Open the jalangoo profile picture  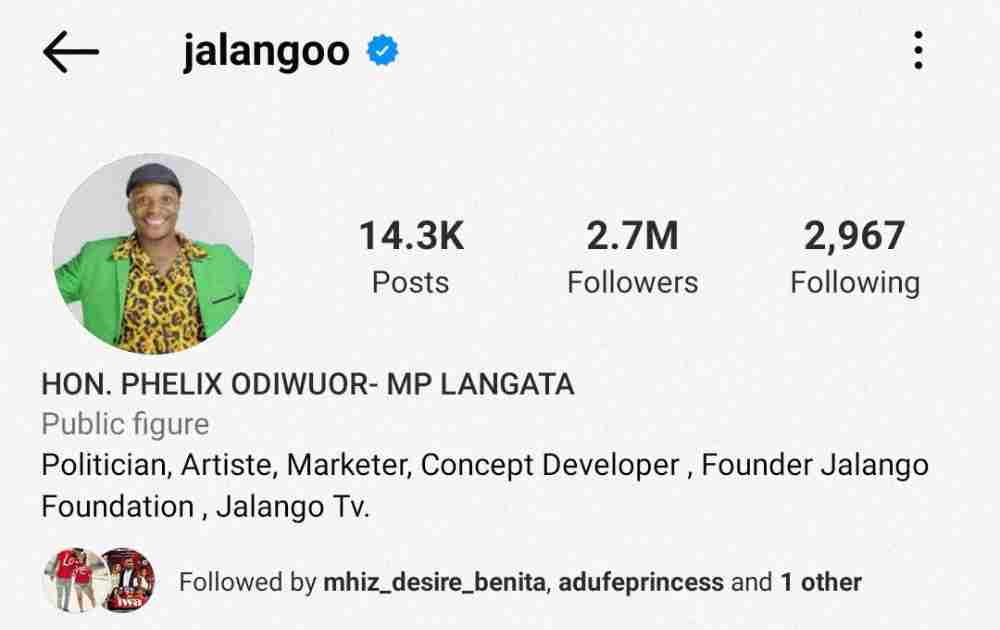pos(153,253)
